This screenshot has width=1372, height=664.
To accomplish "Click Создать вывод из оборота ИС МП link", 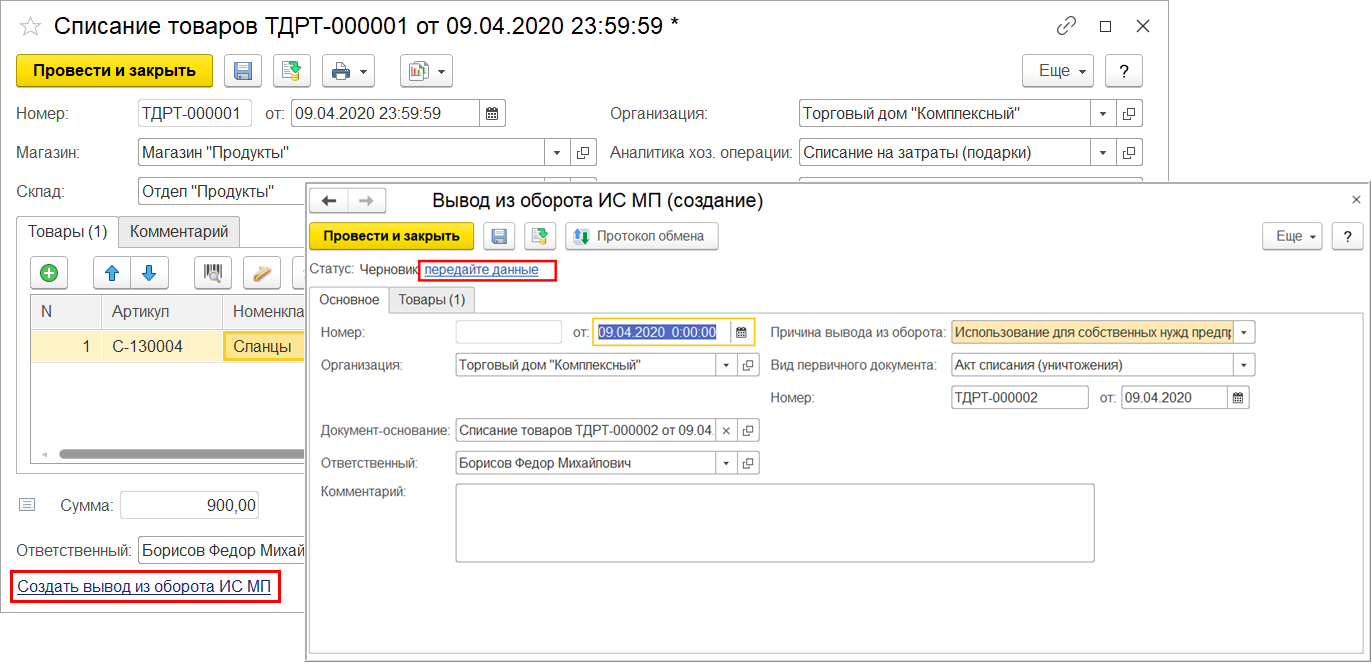I will pos(144,587).
